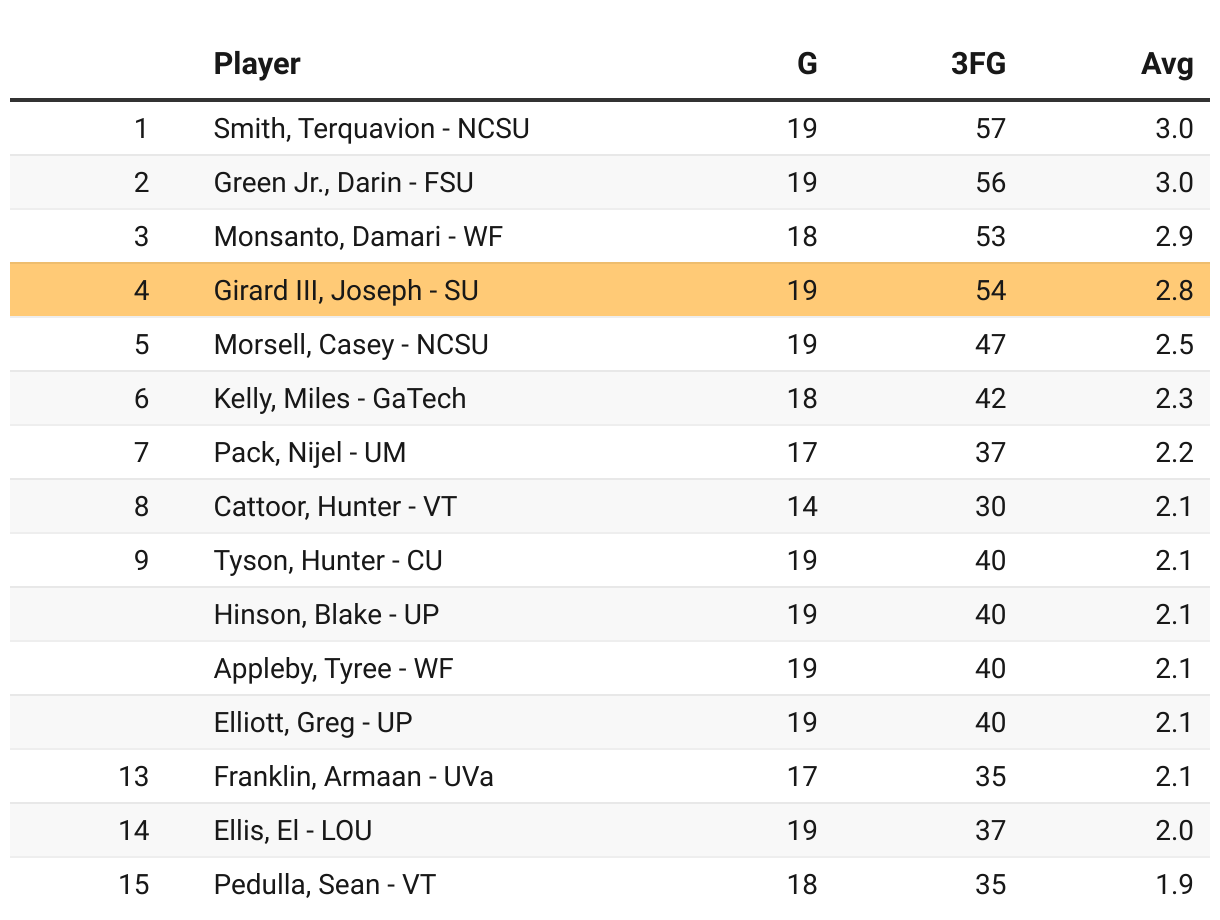This screenshot has height=920, width=1220.
Task: Click the 3FG column header
Action: (978, 64)
